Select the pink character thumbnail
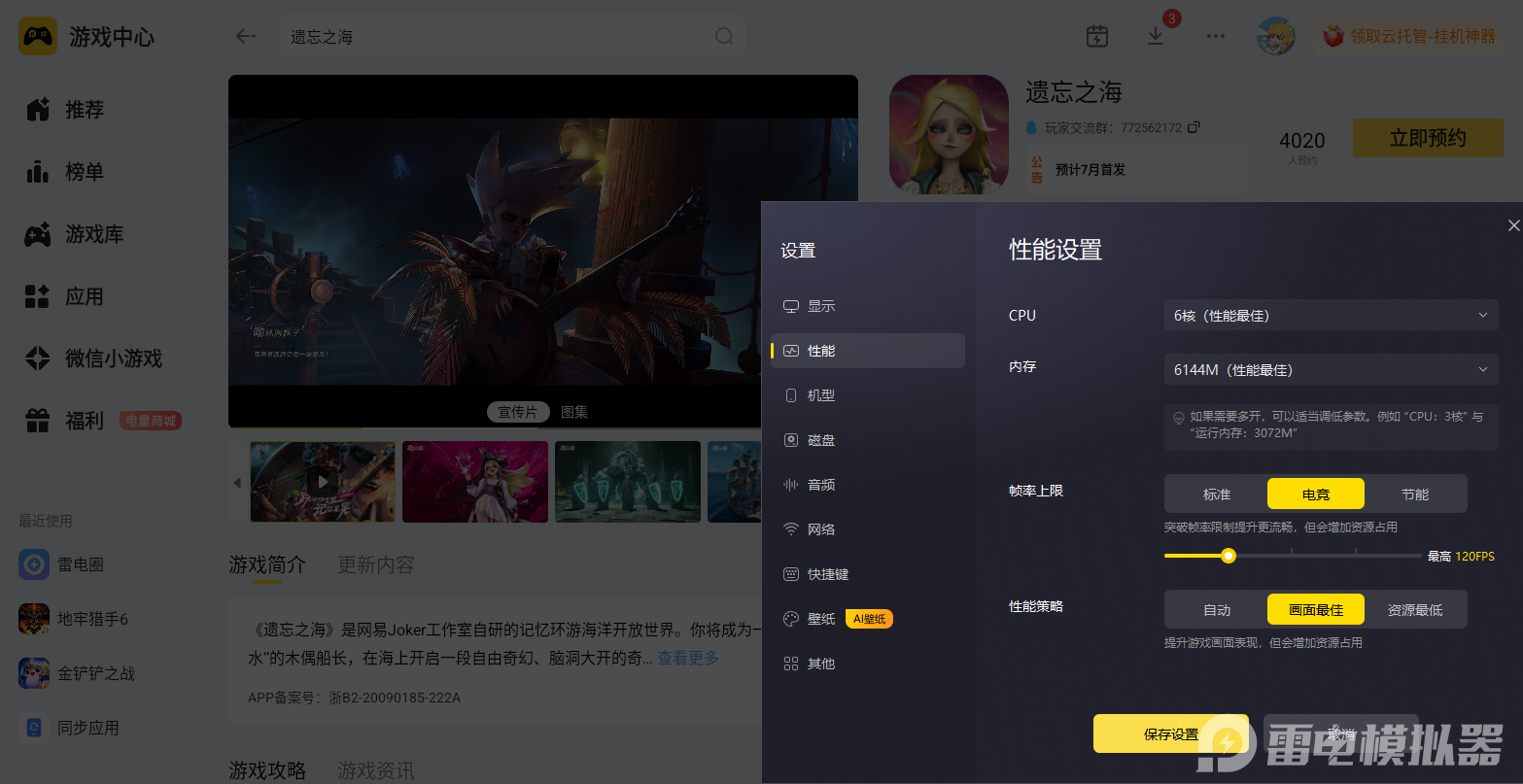 (x=475, y=482)
